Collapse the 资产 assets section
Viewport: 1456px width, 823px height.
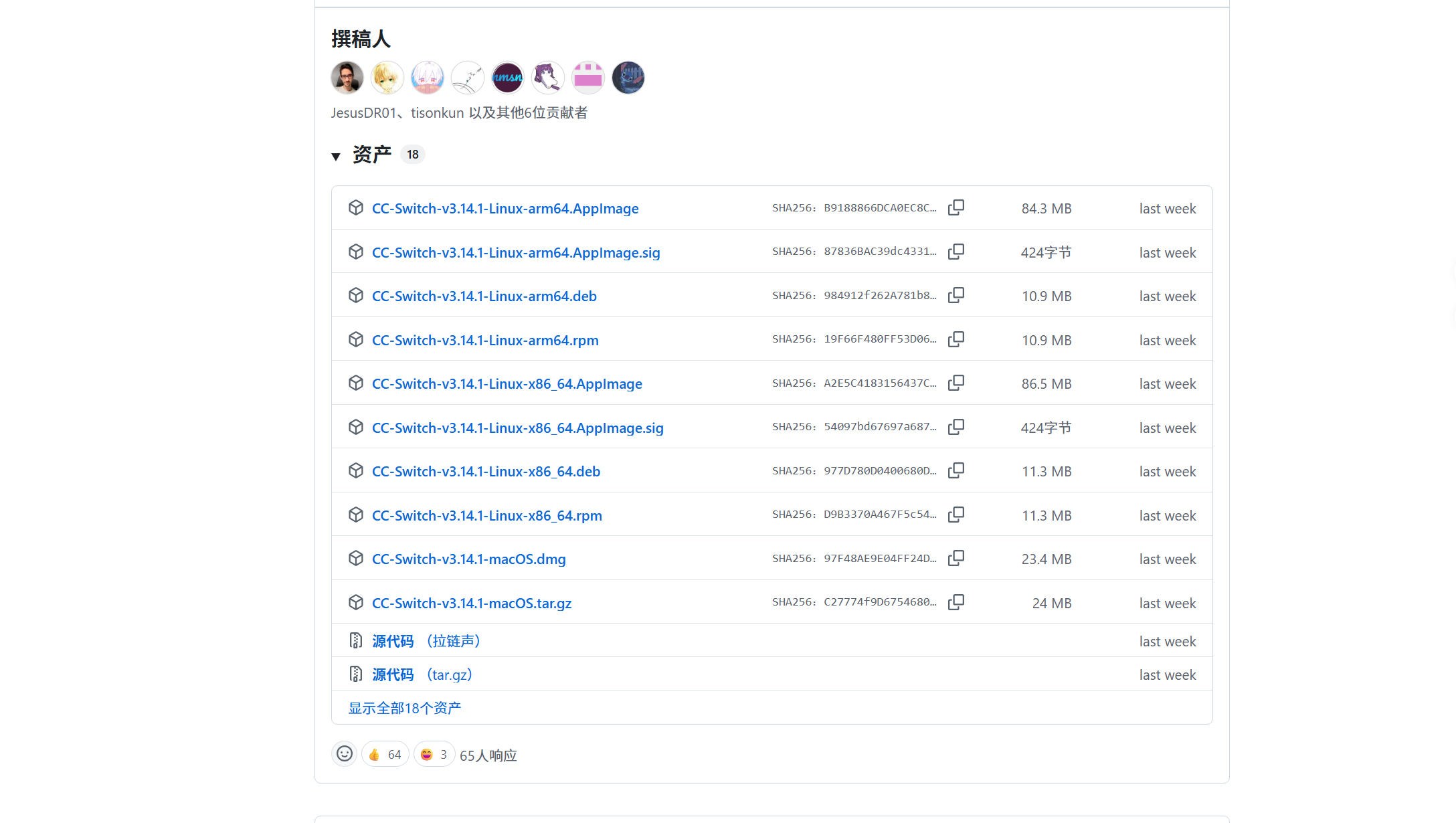click(336, 156)
